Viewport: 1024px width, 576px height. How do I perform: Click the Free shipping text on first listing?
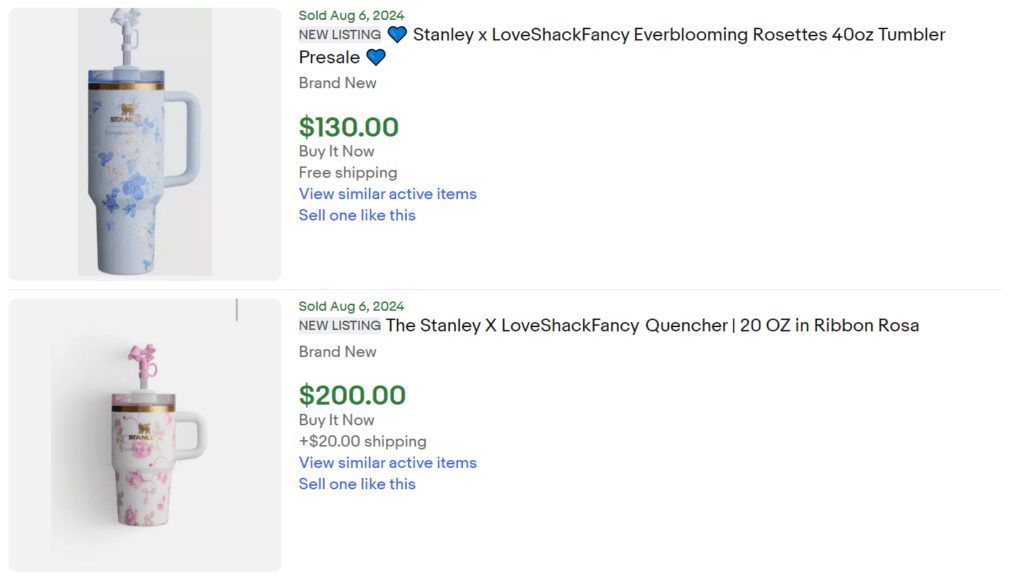(347, 172)
